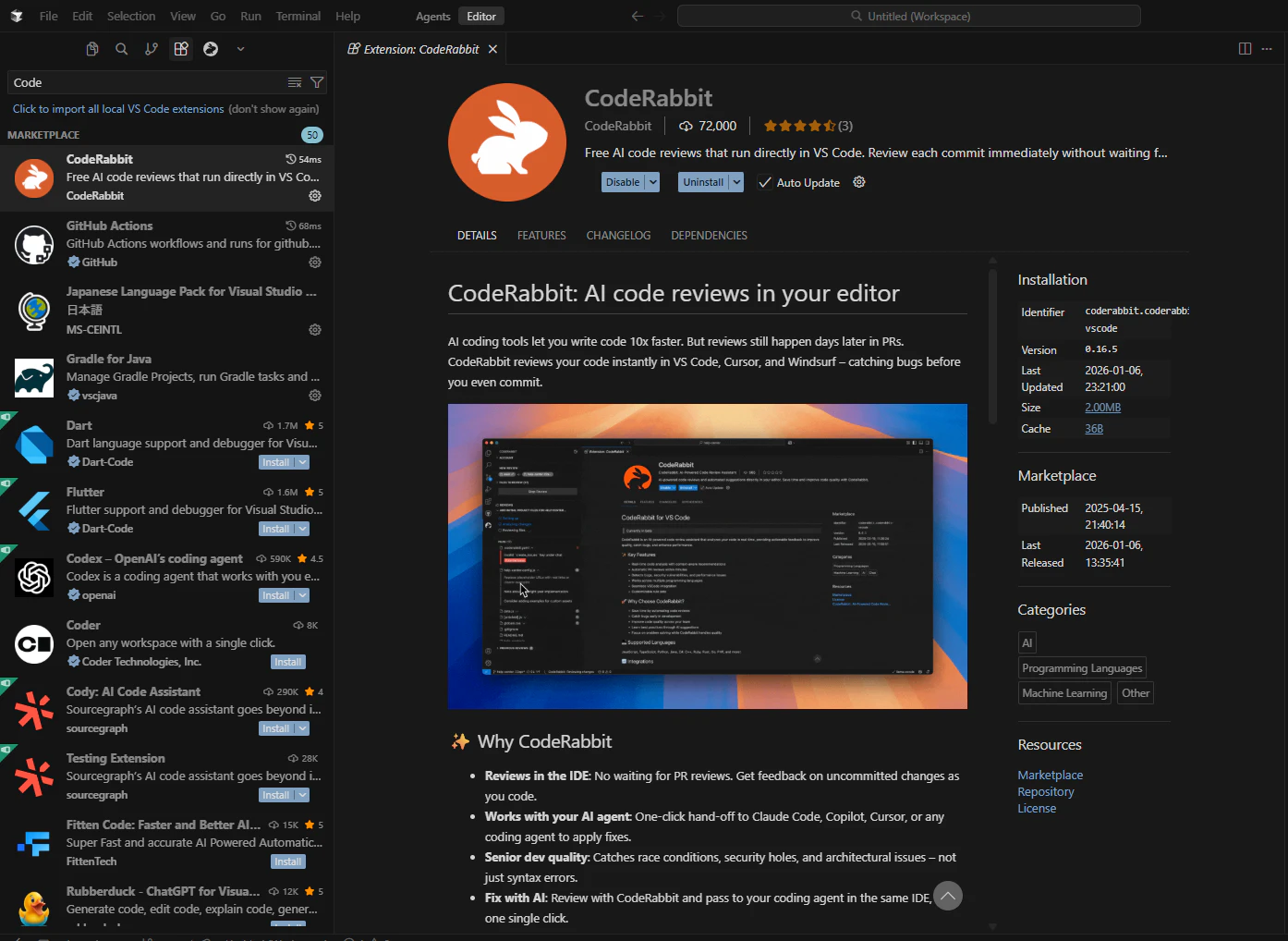
Task: Click the Uninstall button
Action: coord(703,182)
